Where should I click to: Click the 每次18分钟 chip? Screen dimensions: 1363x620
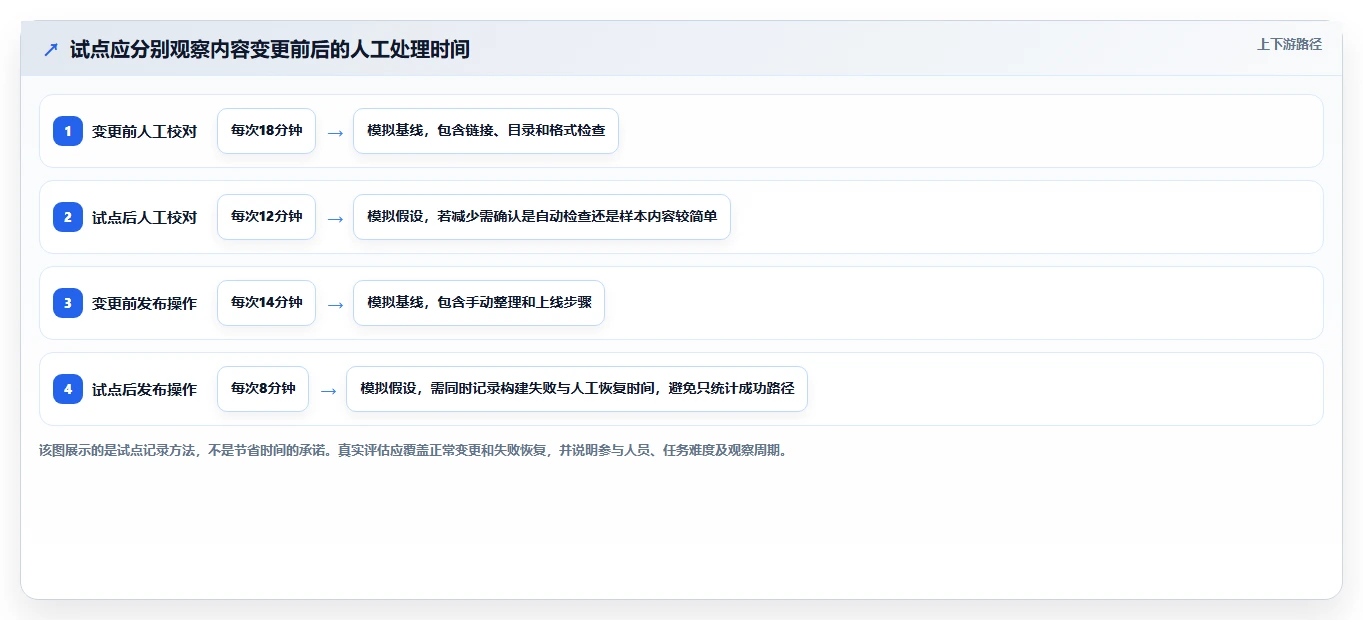[x=266, y=131]
